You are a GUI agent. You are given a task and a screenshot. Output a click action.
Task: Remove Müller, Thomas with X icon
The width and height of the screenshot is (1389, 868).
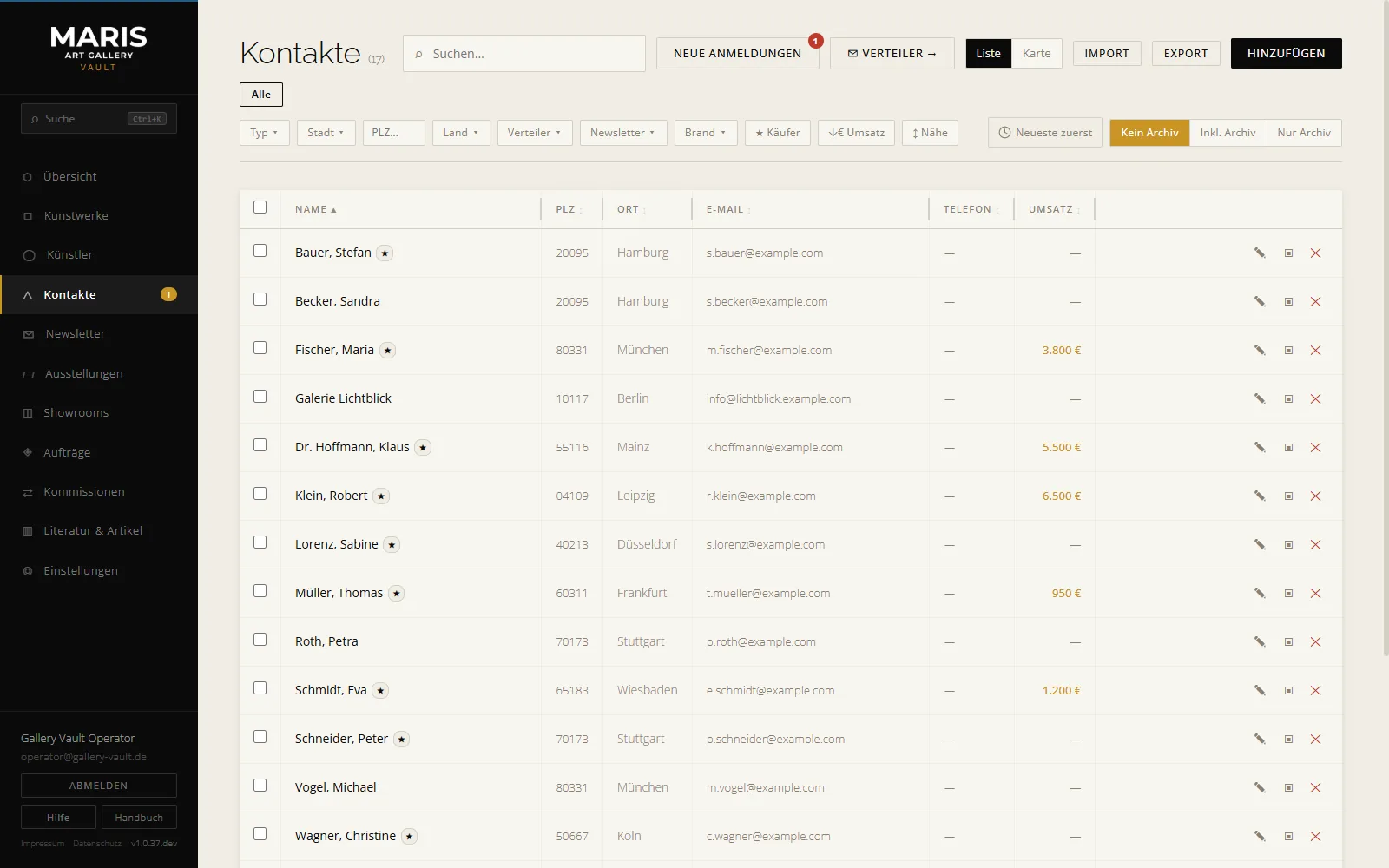tap(1316, 594)
